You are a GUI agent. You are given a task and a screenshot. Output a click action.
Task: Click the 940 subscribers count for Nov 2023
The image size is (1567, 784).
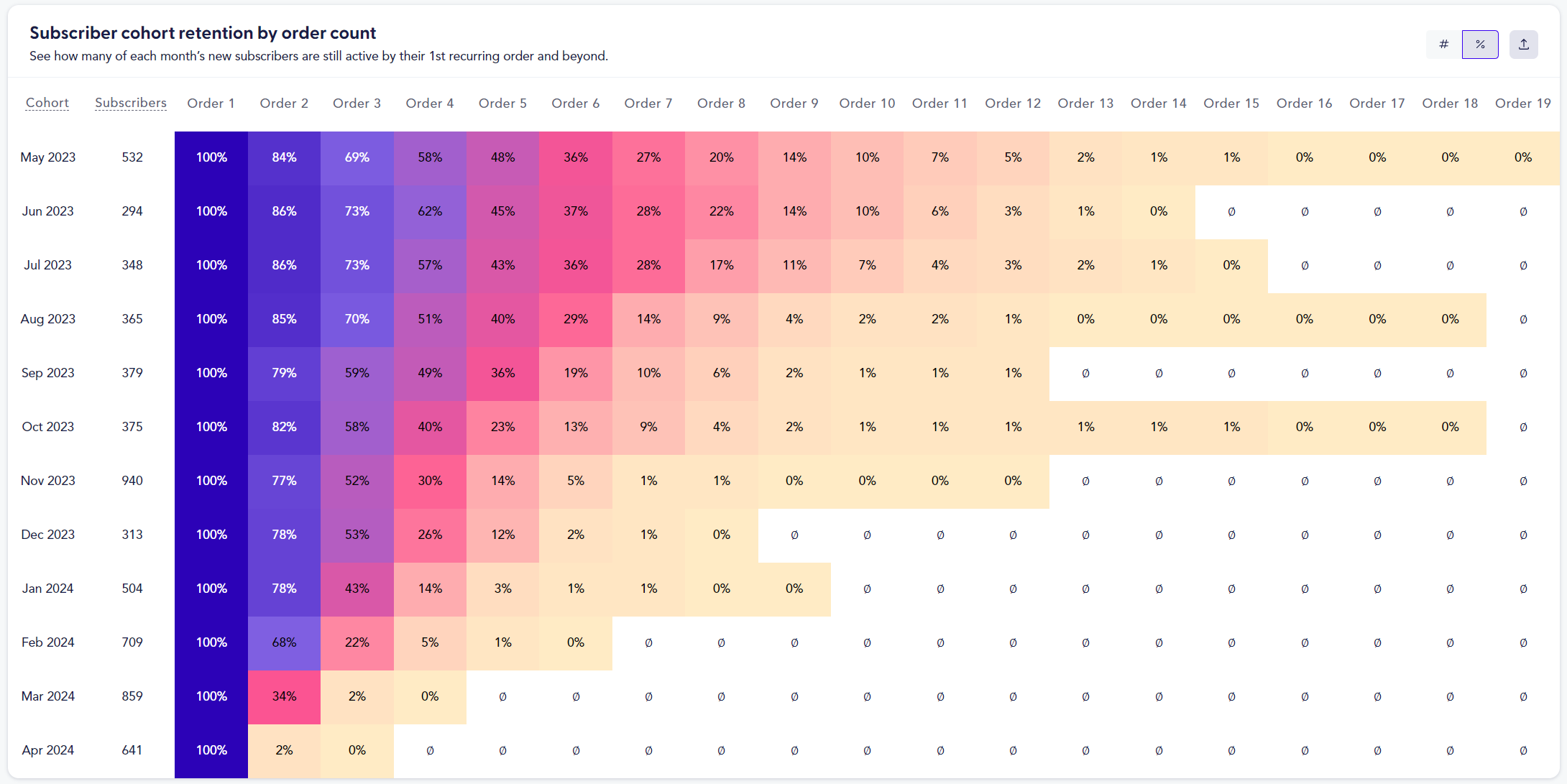click(132, 480)
